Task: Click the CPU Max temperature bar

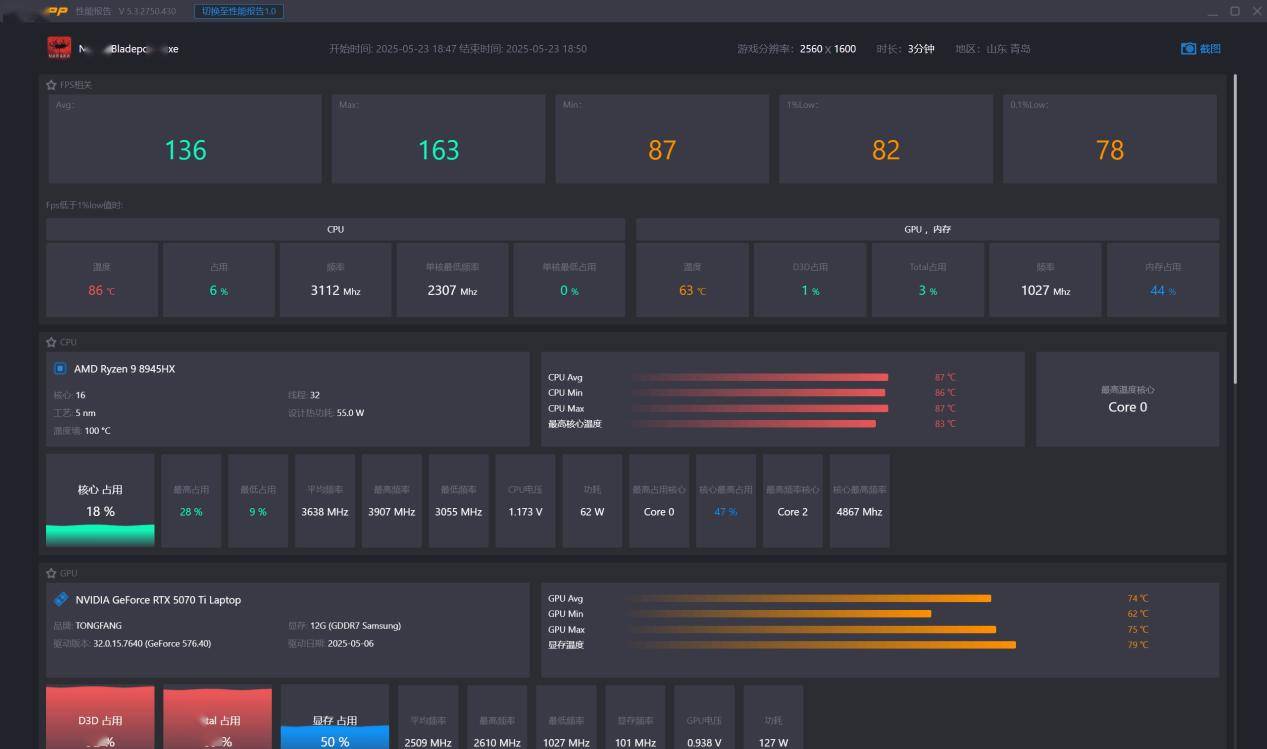Action: pos(760,408)
